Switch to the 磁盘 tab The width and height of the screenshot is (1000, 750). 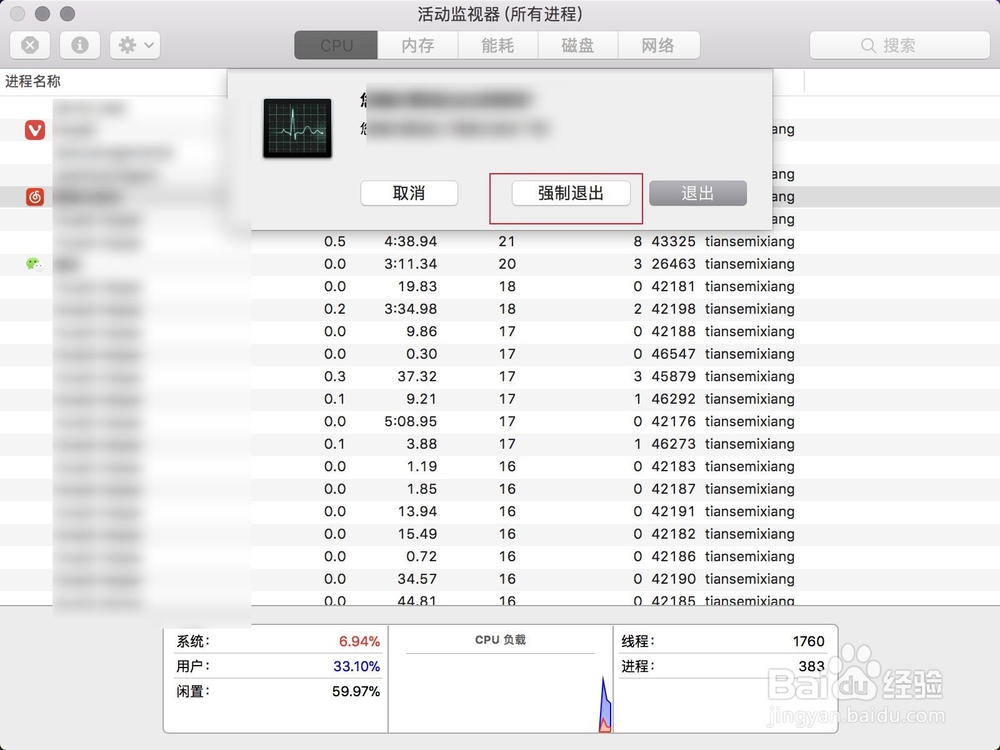pyautogui.click(x=578, y=45)
